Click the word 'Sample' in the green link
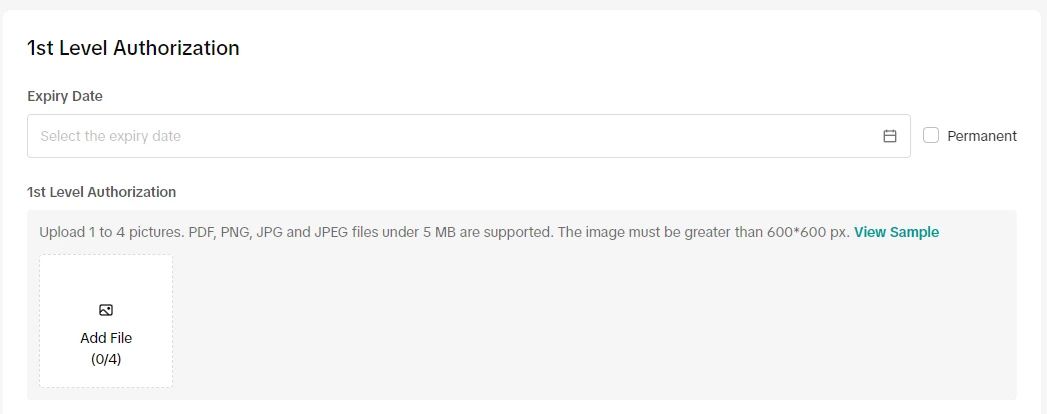This screenshot has height=414, width=1047. pyautogui.click(x=914, y=232)
